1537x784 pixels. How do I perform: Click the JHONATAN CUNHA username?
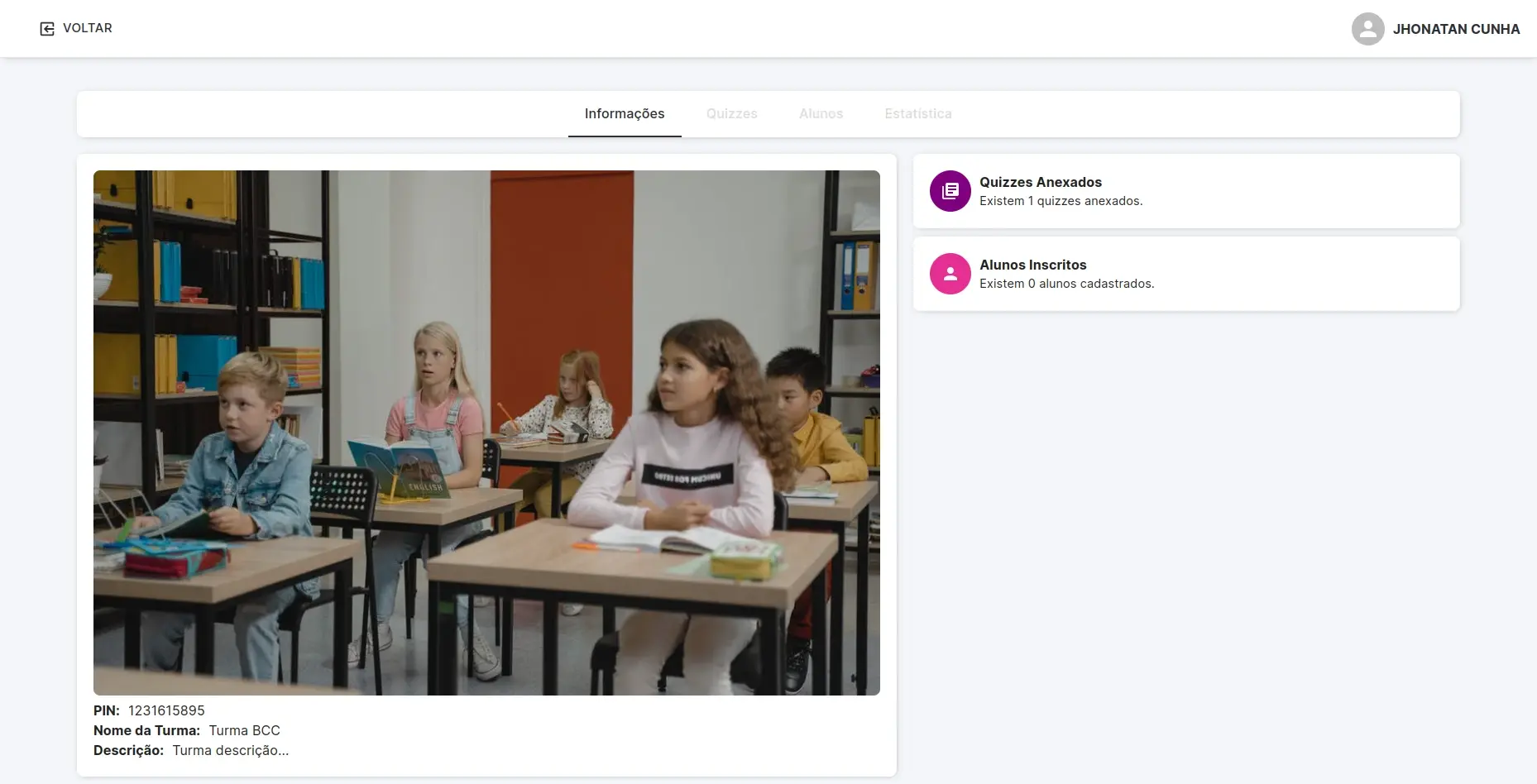(1456, 29)
